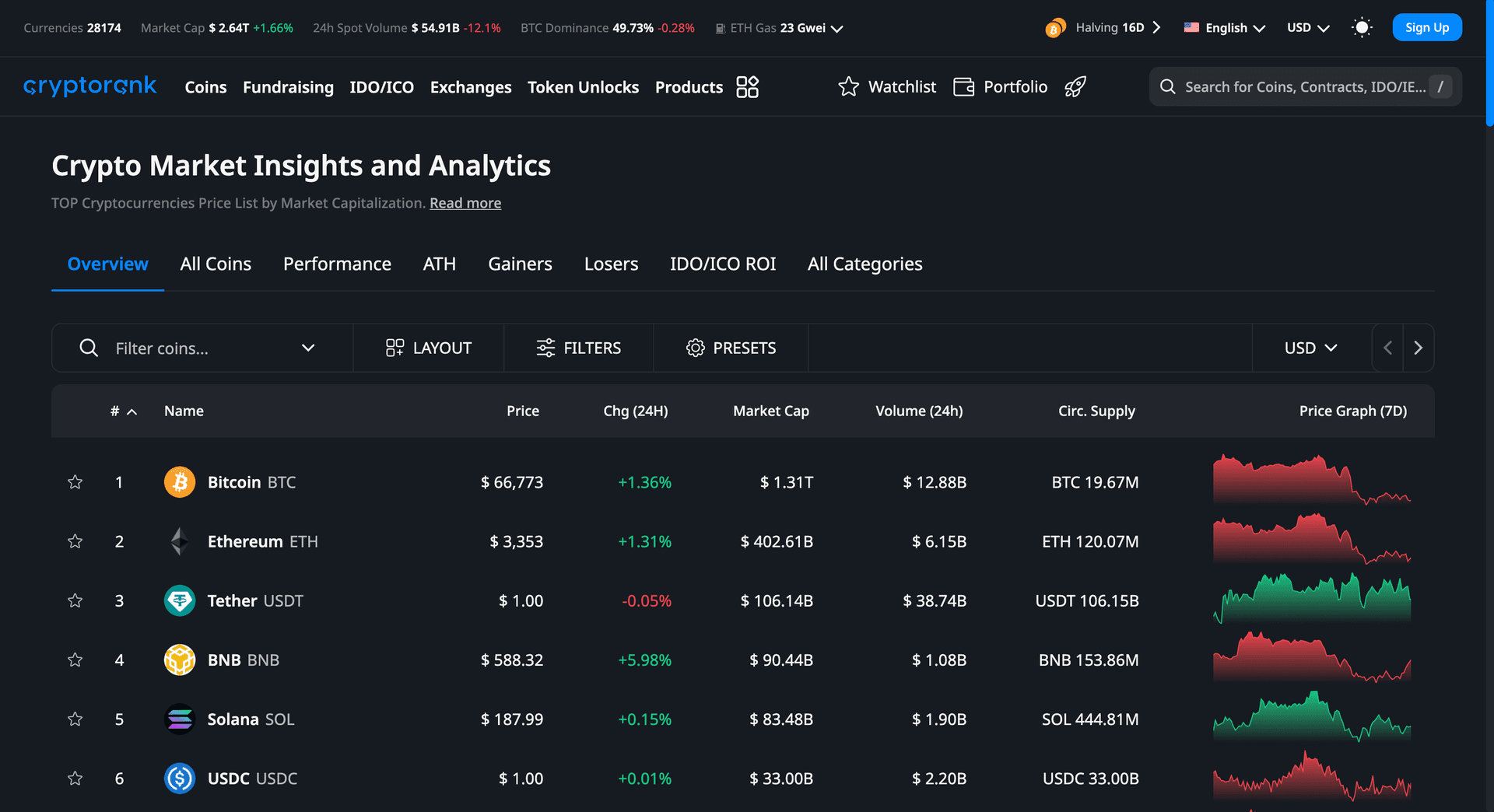Switch to ATH tab
Image resolution: width=1494 pixels, height=812 pixels.
(440, 264)
